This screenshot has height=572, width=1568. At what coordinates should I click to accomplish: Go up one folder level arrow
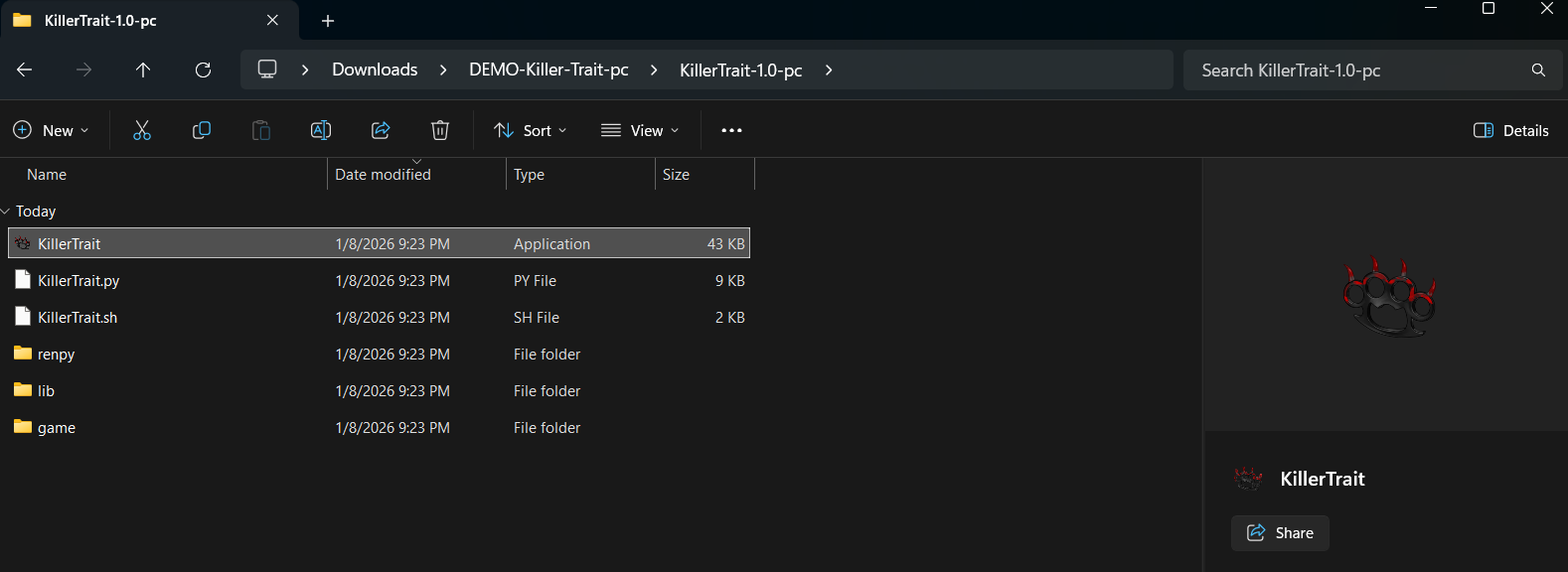(143, 70)
